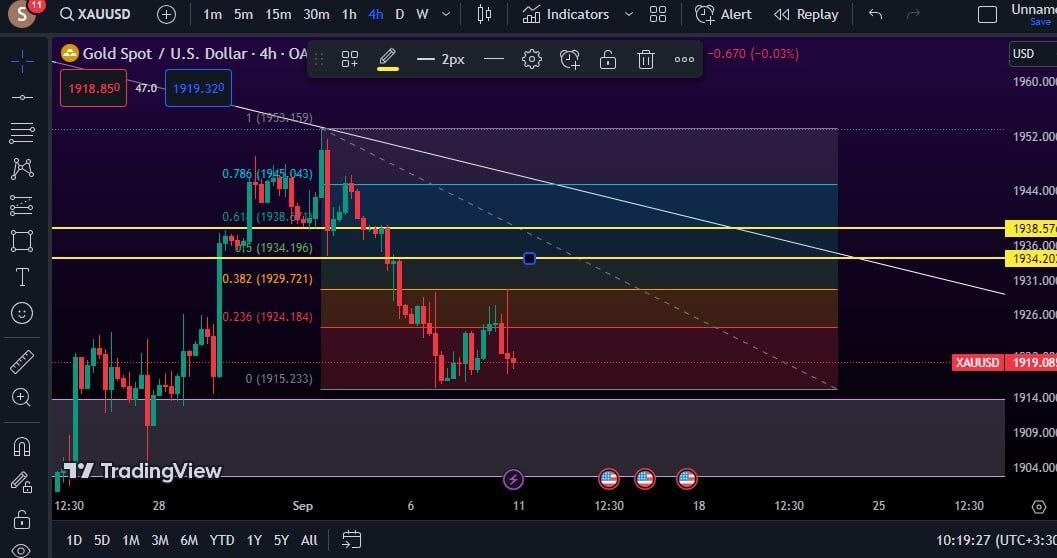The width and height of the screenshot is (1057, 558).
Task: Open the patterns drawing tools group
Action: [22, 168]
